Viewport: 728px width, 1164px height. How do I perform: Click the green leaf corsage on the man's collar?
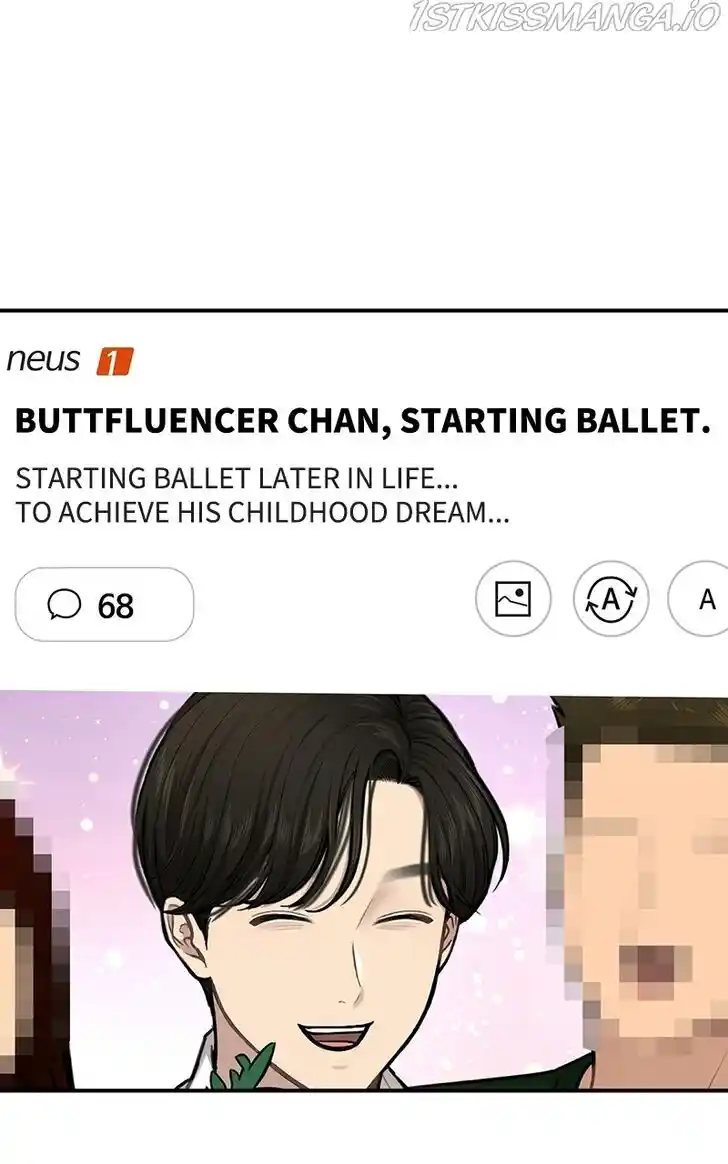pos(242,1067)
